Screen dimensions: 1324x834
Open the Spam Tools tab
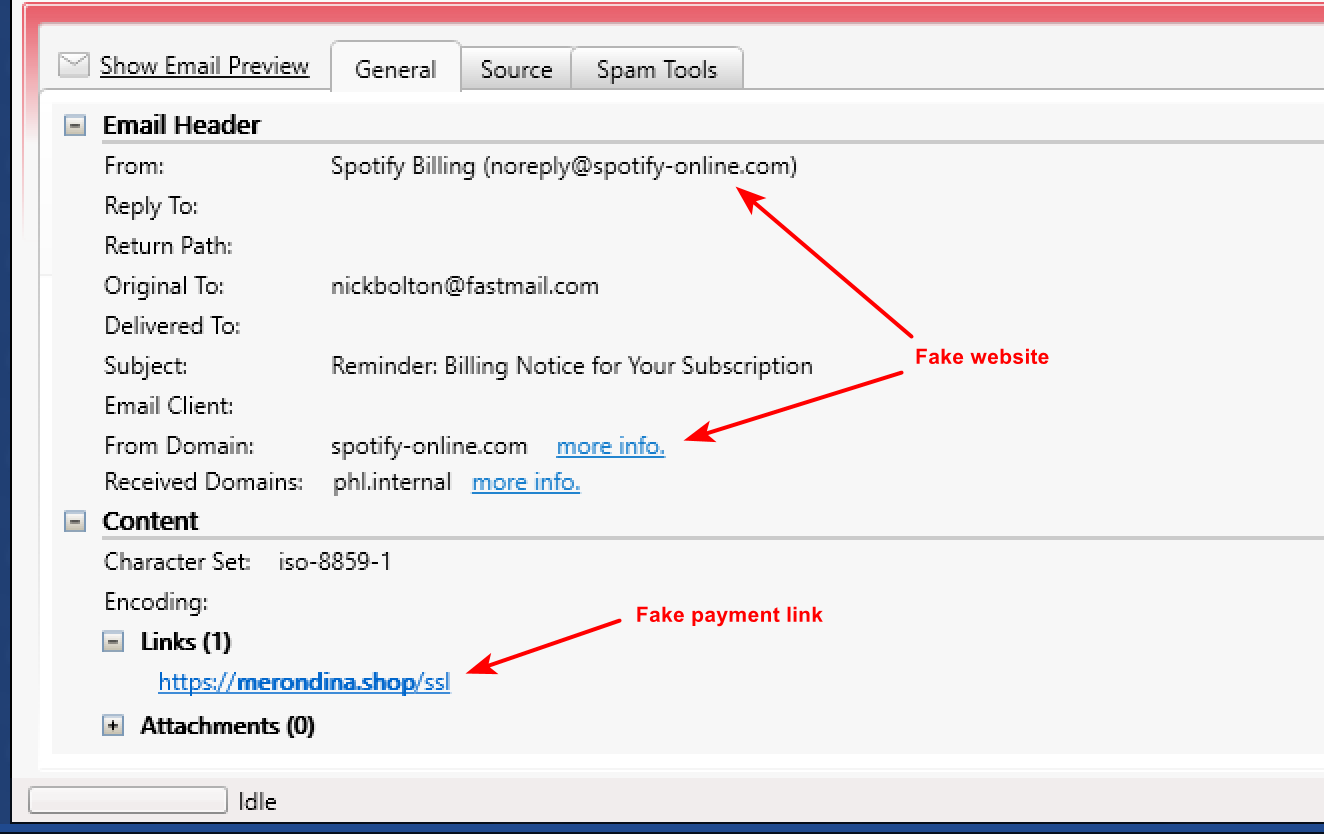(657, 69)
